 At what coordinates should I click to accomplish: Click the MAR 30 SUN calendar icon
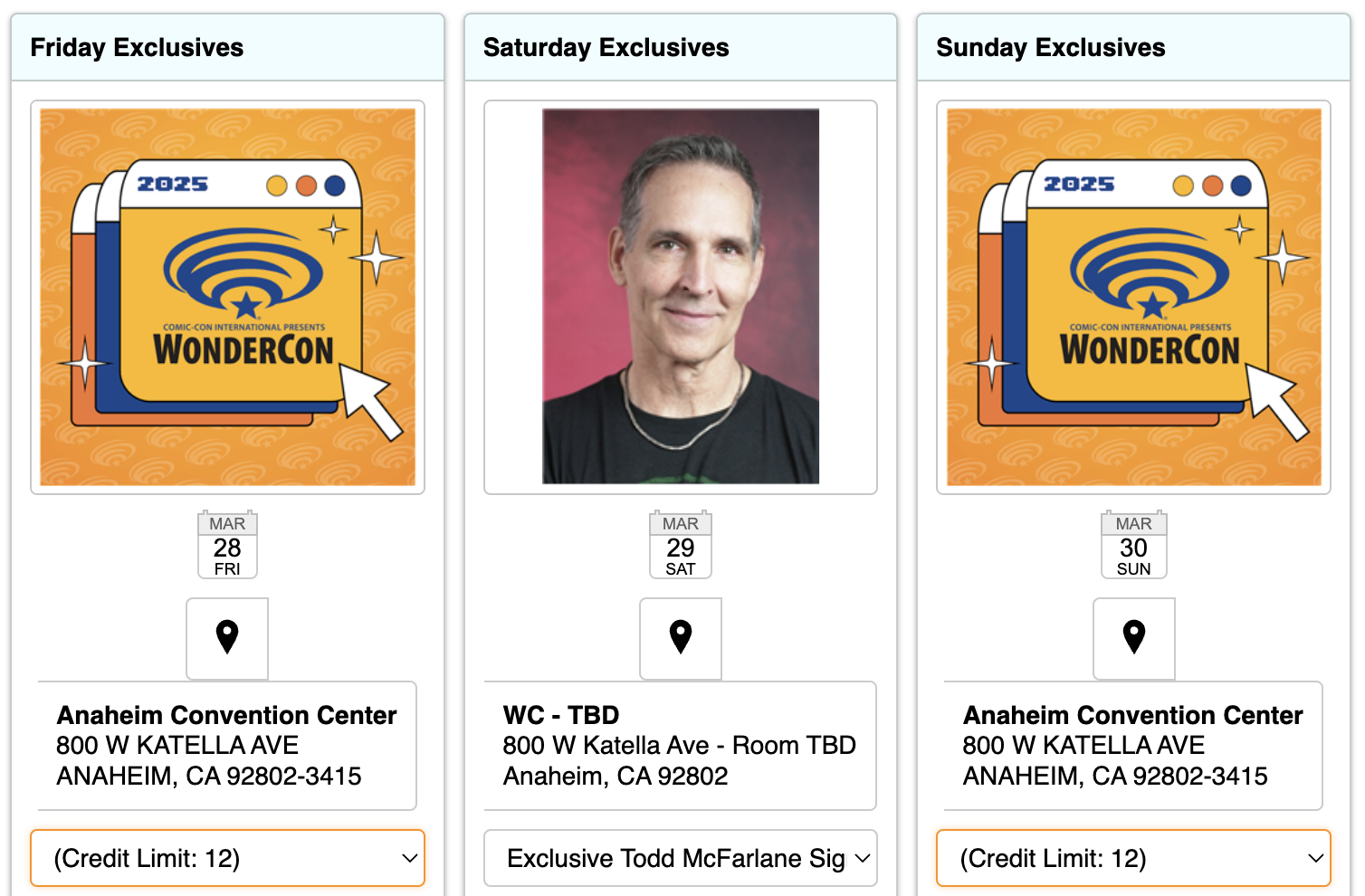click(x=1134, y=546)
